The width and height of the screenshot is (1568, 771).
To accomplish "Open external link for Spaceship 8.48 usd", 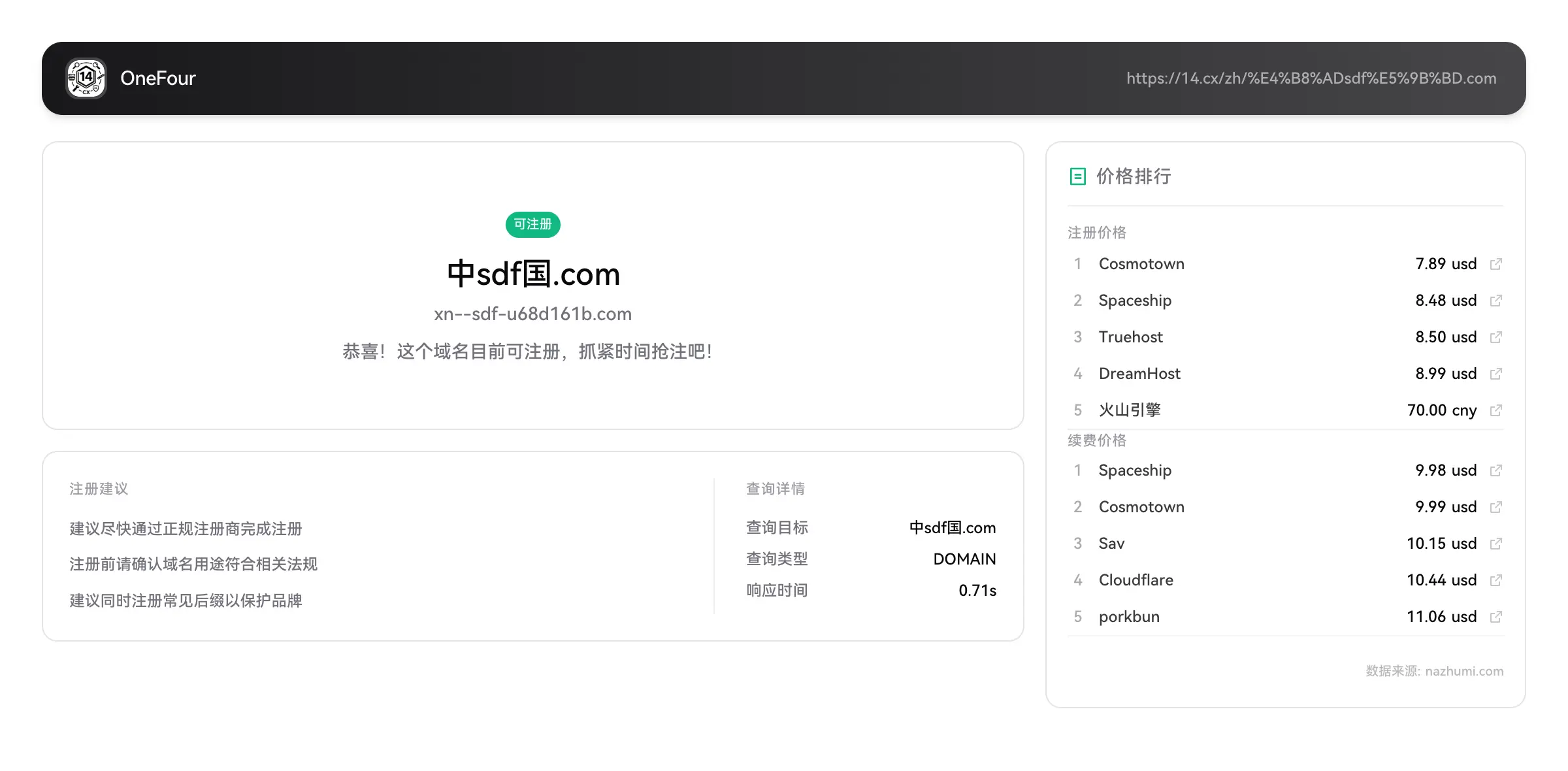I will [1495, 301].
